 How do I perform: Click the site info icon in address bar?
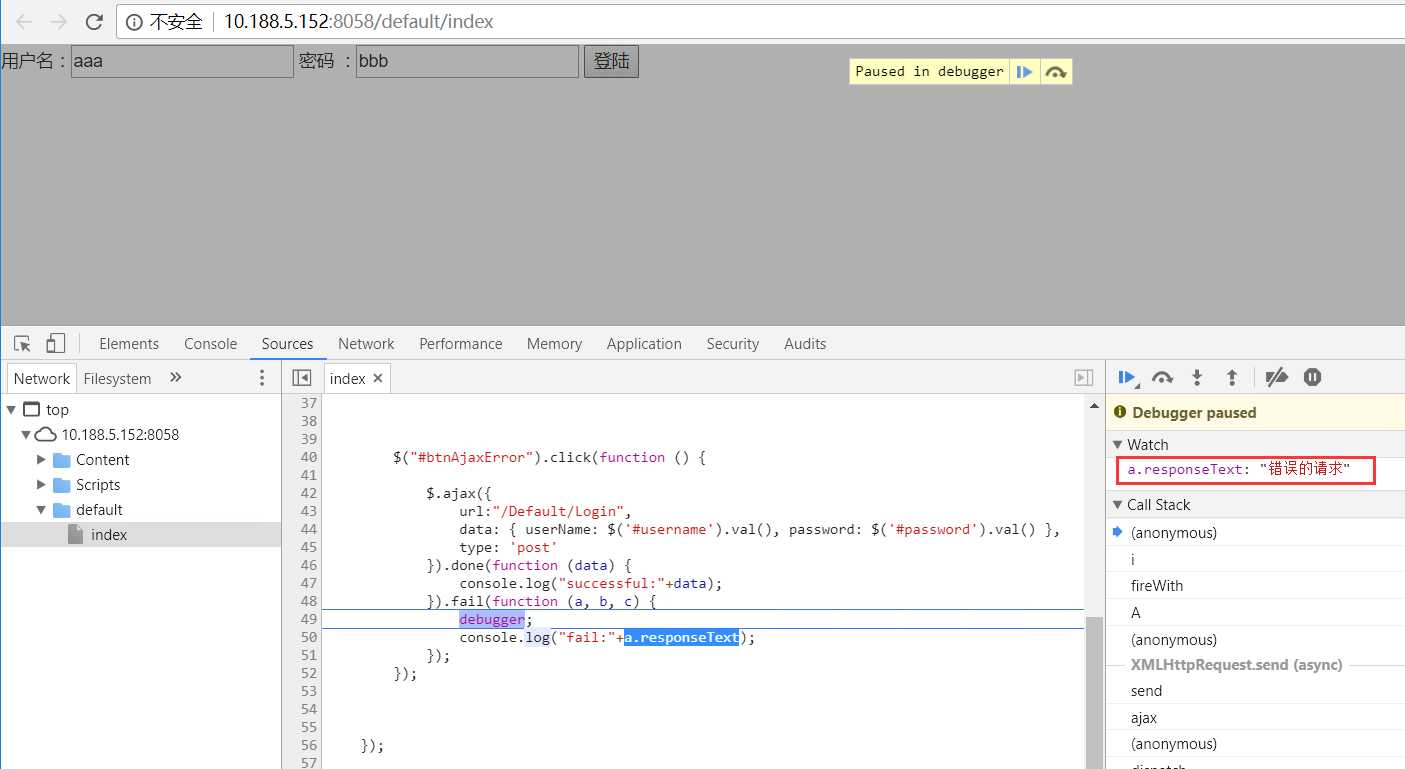pos(134,22)
